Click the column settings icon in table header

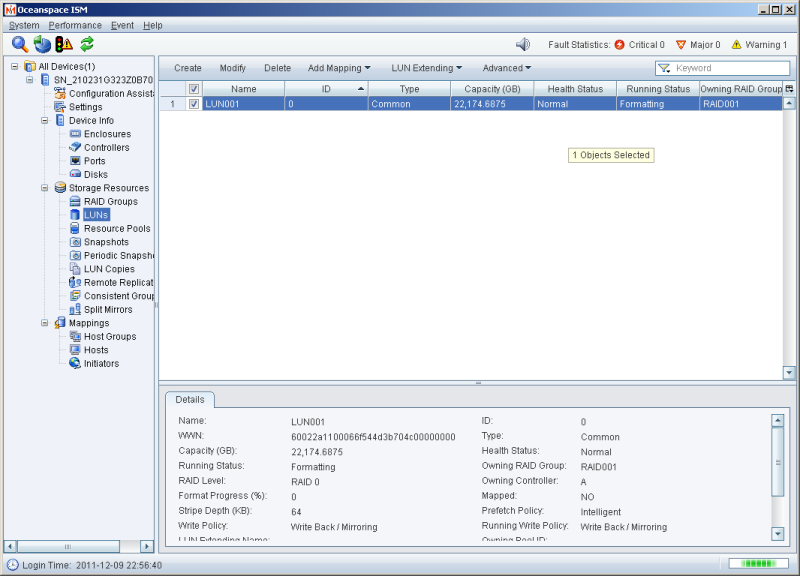(x=789, y=89)
